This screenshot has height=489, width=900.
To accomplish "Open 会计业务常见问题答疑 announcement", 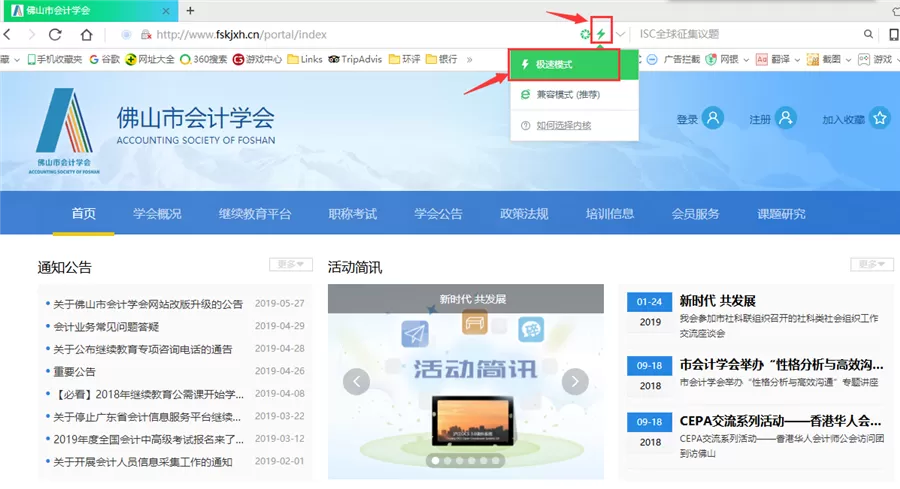I will click(x=106, y=327).
